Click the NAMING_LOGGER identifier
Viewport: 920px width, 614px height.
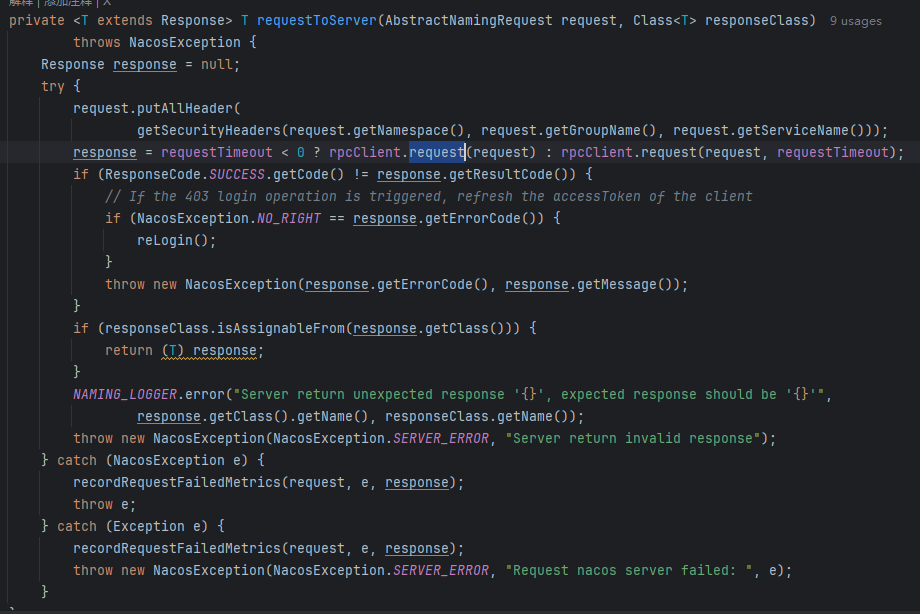coord(125,394)
